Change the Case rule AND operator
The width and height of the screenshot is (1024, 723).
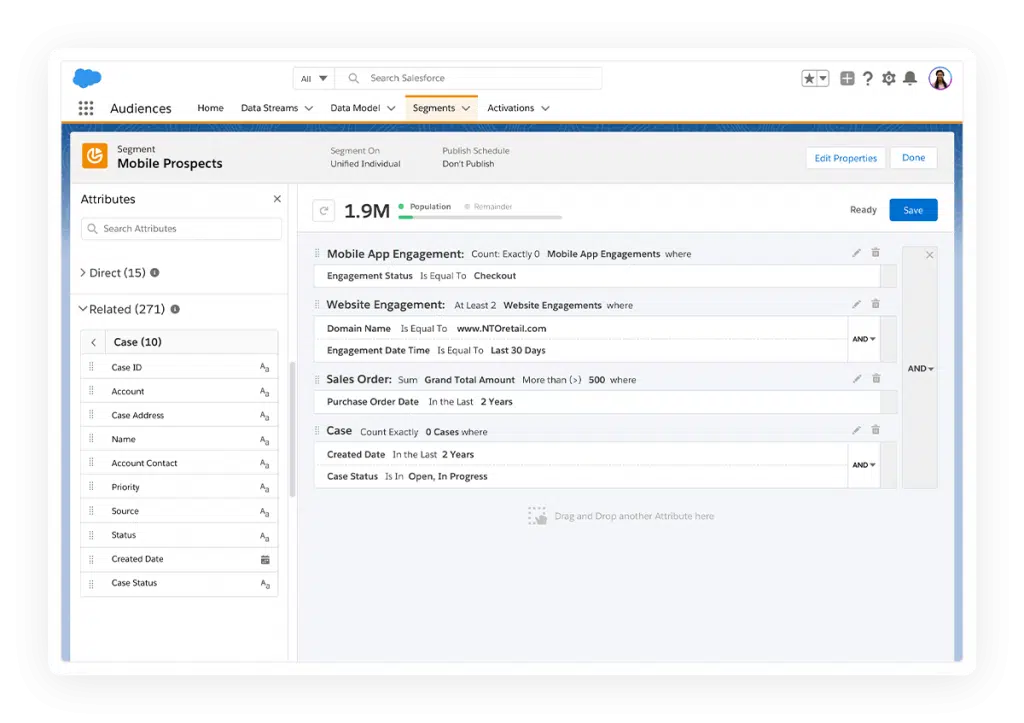pyautogui.click(x=863, y=465)
